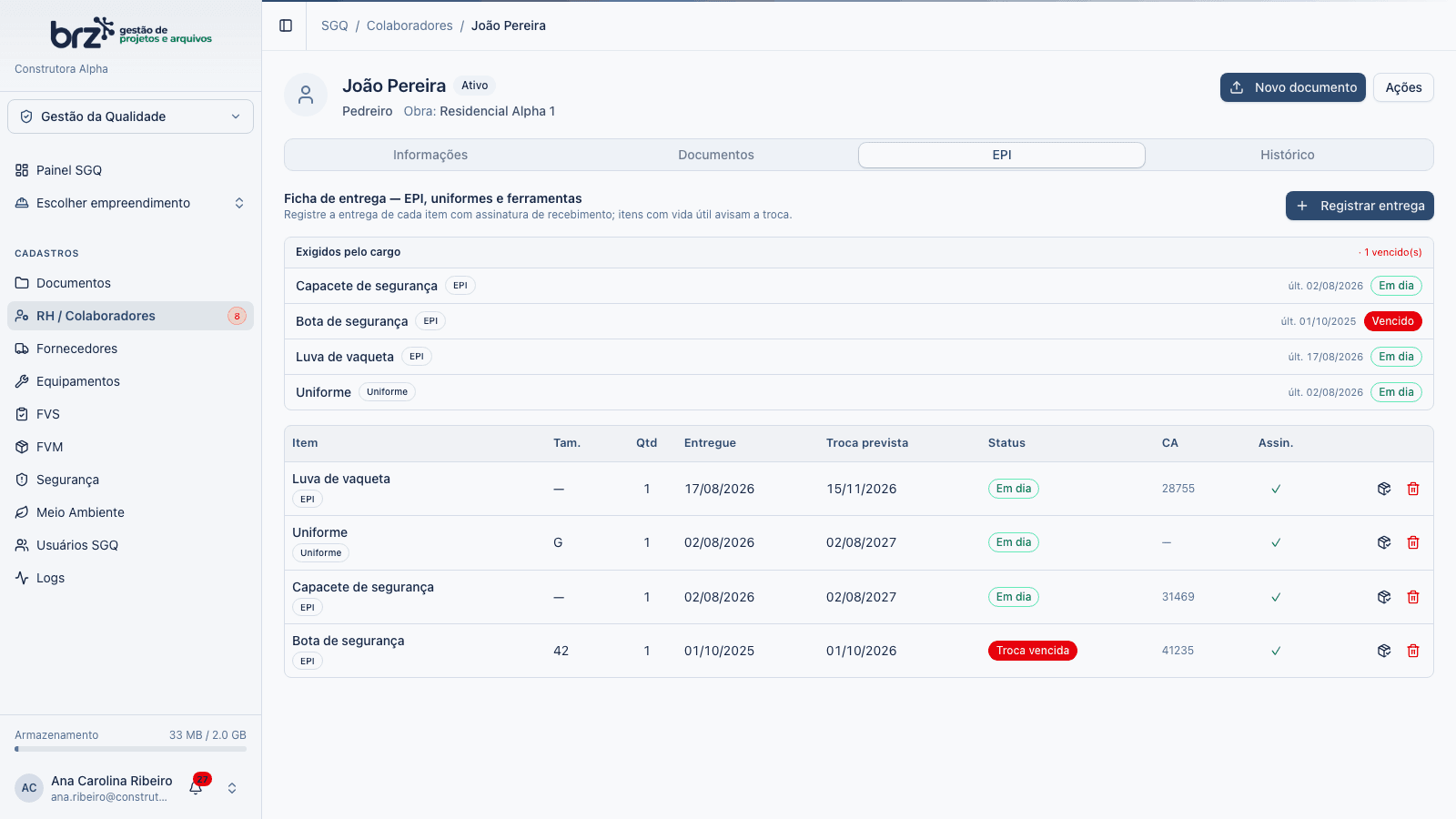The height and width of the screenshot is (819, 1456).
Task: Click the João Pereira avatar icon
Action: pyautogui.click(x=306, y=95)
